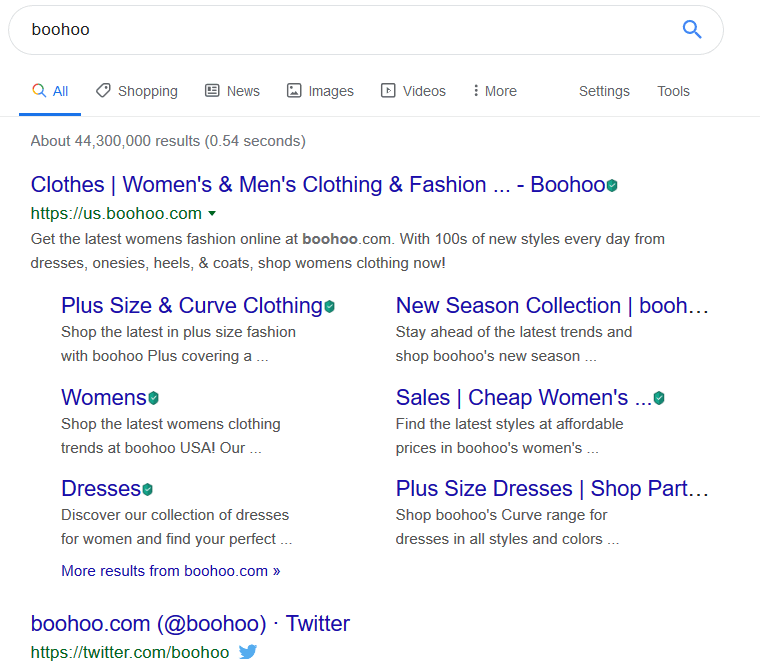Click shield badge next to Sales | Cheap Women's

(x=659, y=398)
